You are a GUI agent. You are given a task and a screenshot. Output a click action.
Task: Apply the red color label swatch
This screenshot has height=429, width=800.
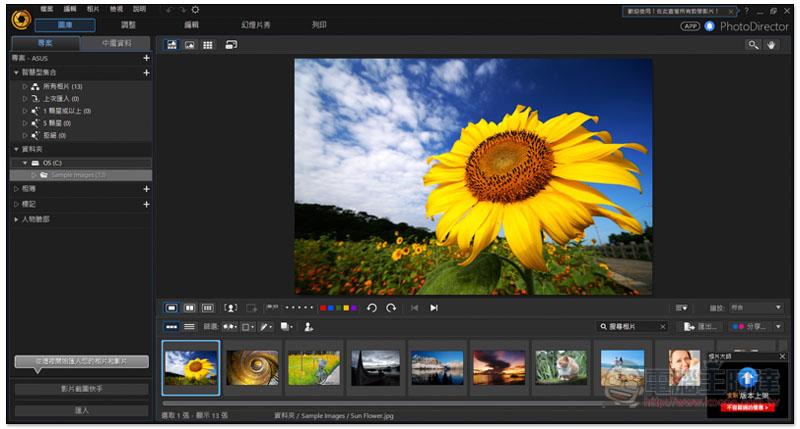[322, 308]
